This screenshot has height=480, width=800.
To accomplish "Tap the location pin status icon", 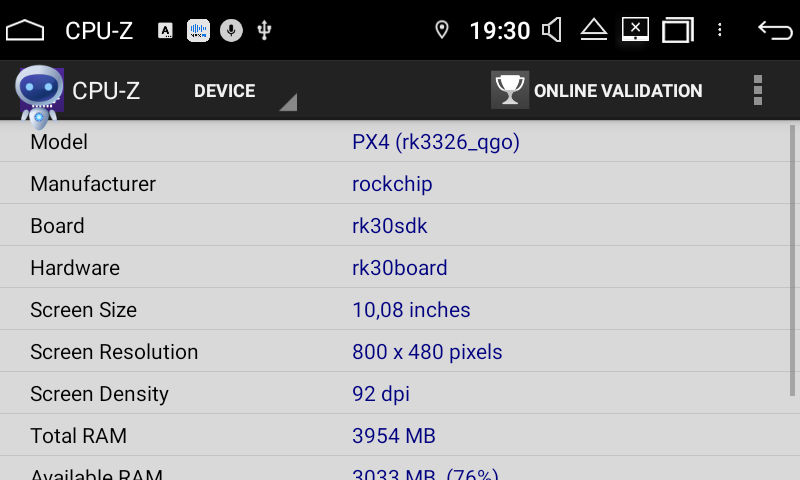I will click(x=442, y=30).
